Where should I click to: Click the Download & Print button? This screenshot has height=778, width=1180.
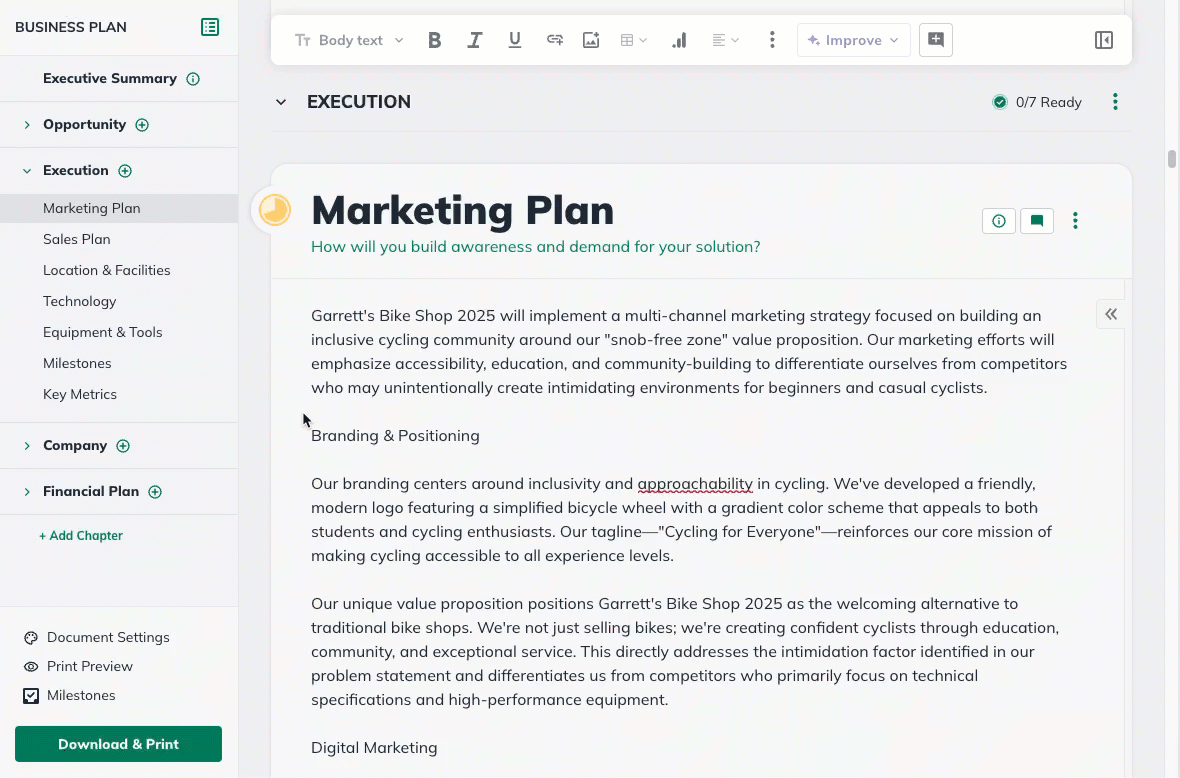pos(118,744)
